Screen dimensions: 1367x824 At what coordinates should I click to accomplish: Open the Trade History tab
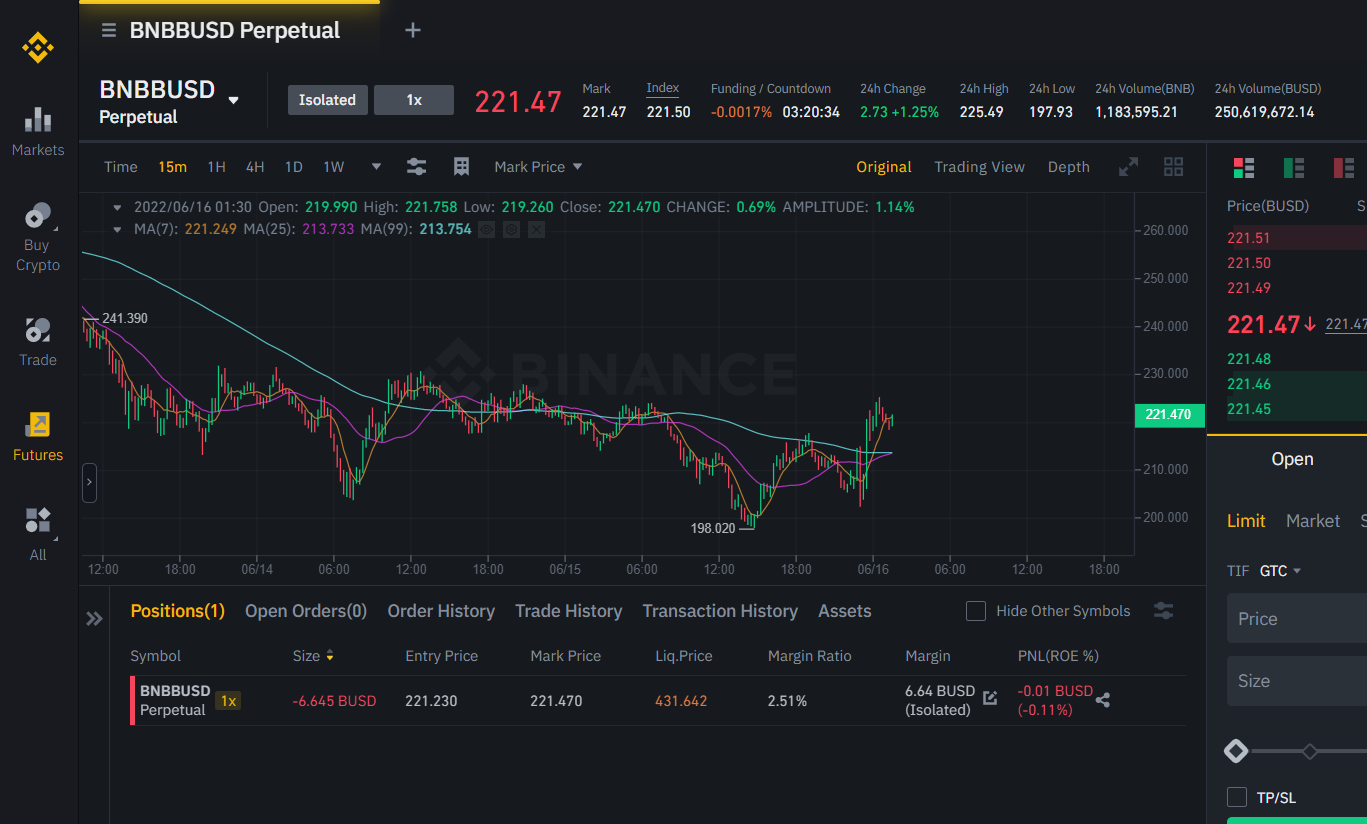(568, 611)
